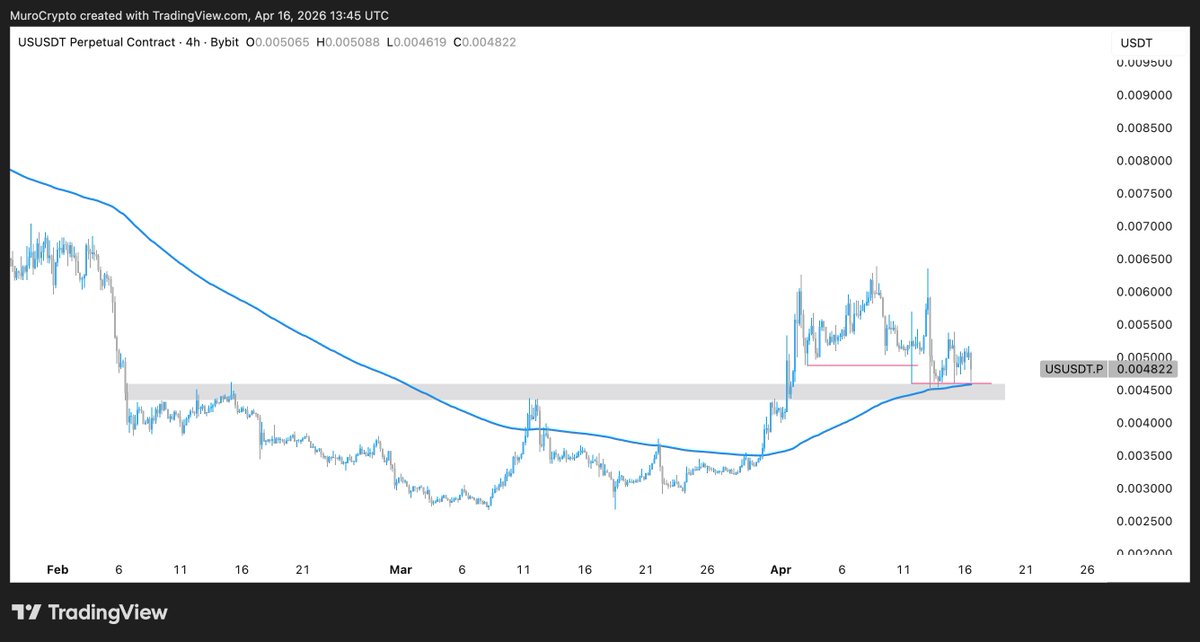Image resolution: width=1200 pixels, height=642 pixels.
Task: Click the Mar label on time axis
Action: coord(400,569)
